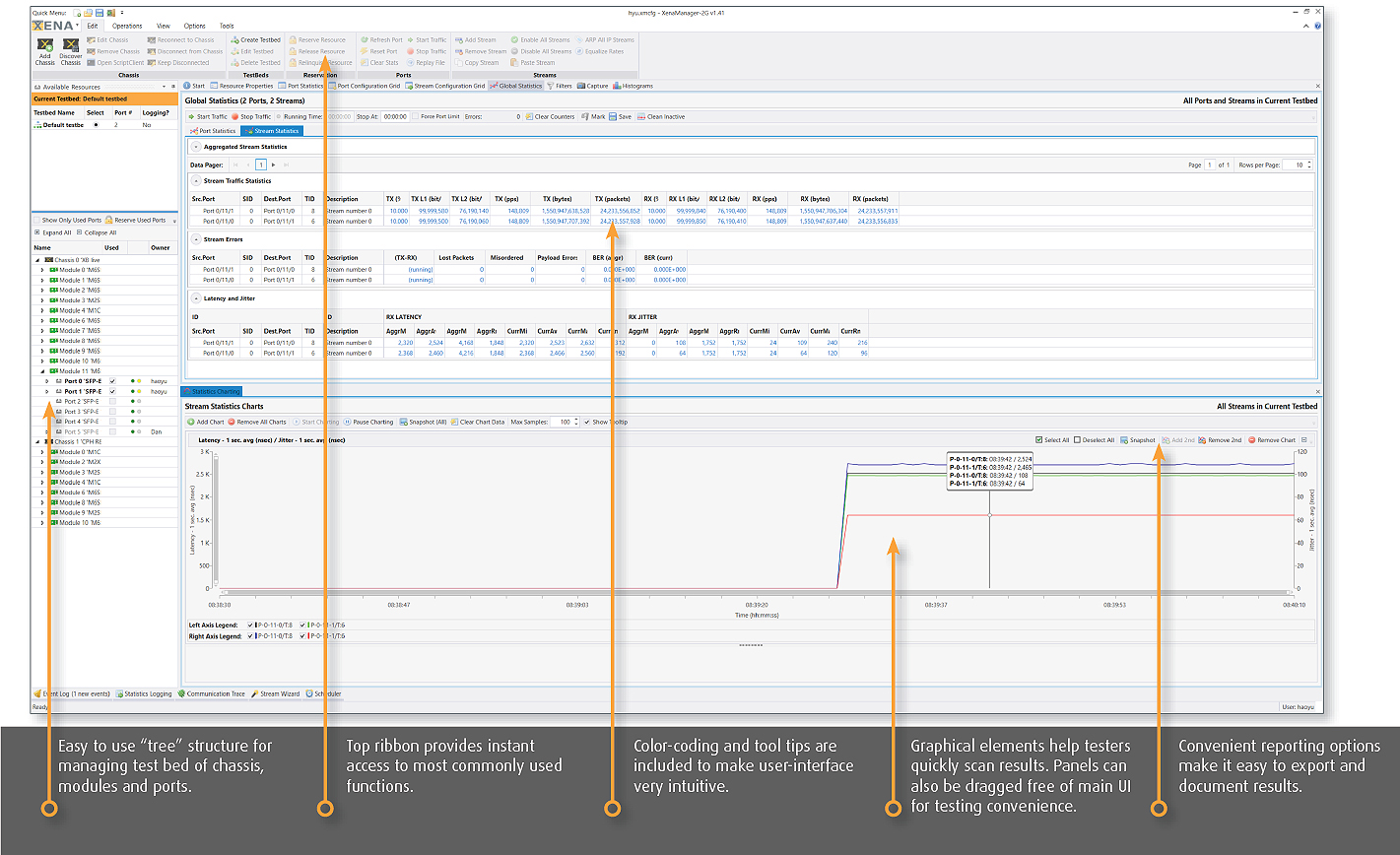Select the Default testbed radio button

click(x=96, y=125)
